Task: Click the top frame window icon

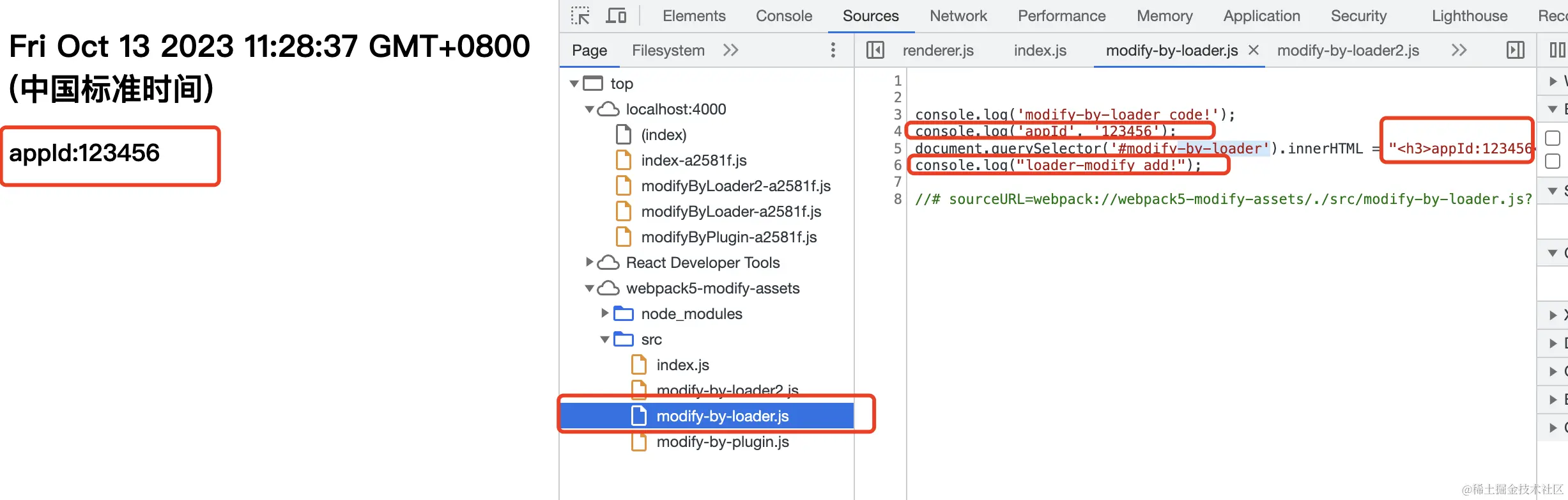Action: (x=593, y=84)
